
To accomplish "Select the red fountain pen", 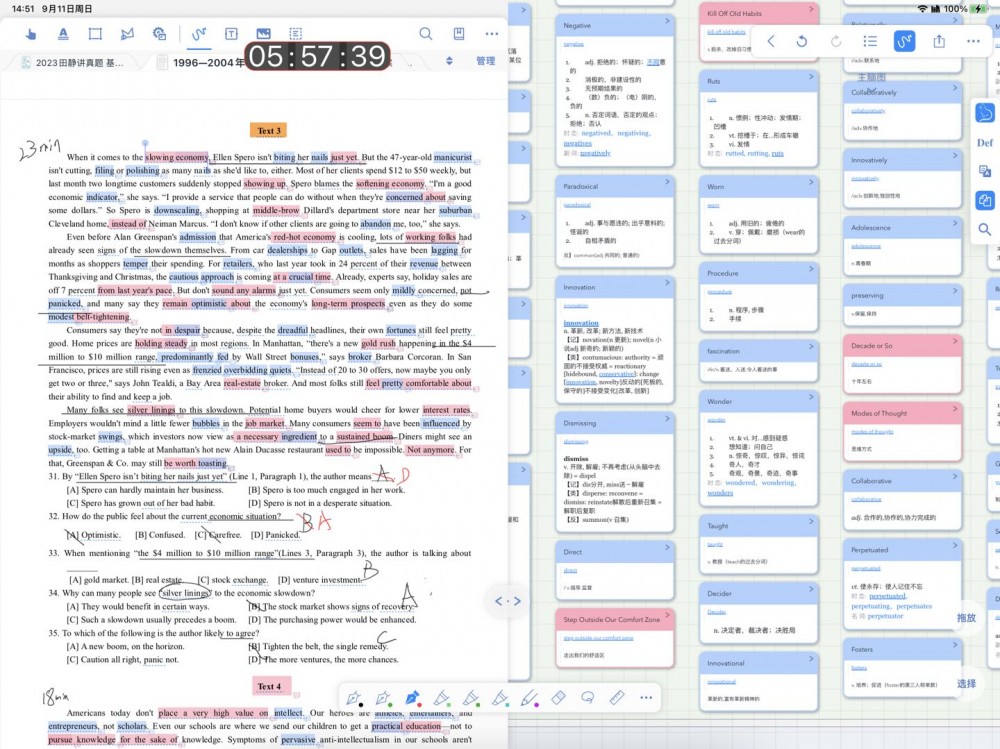I will (413, 698).
